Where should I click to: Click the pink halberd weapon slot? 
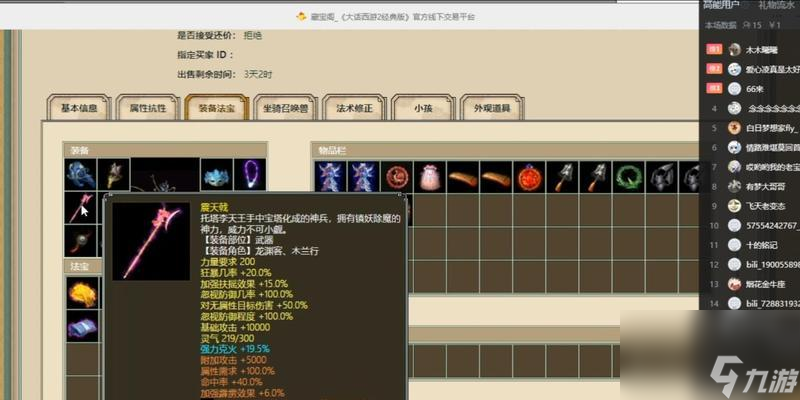point(81,207)
